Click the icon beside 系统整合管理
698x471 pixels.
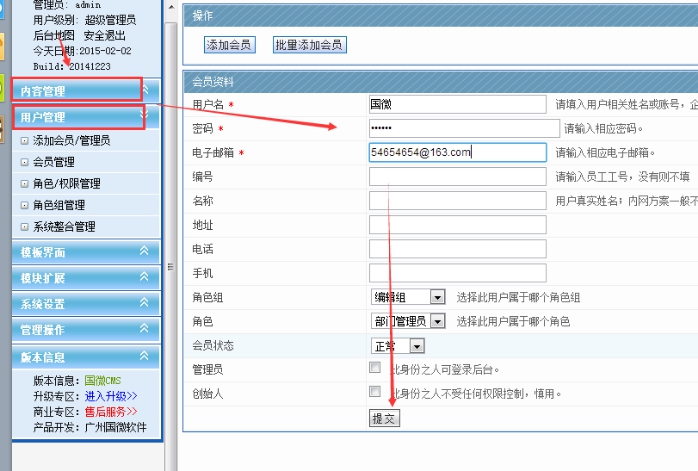[x=25, y=227]
